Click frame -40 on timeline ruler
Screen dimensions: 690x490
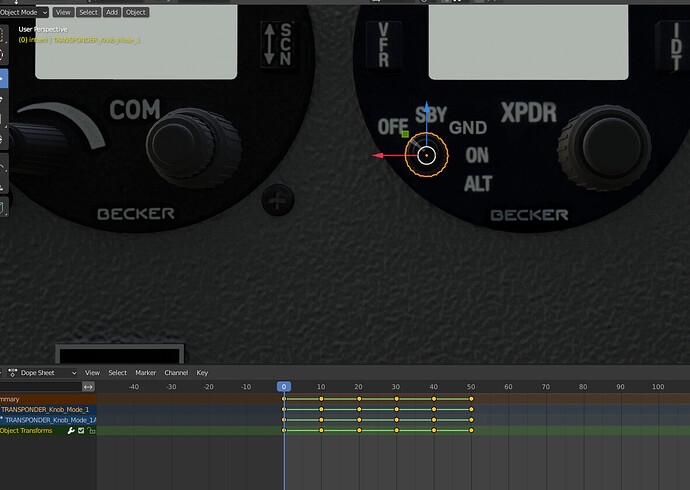point(134,387)
